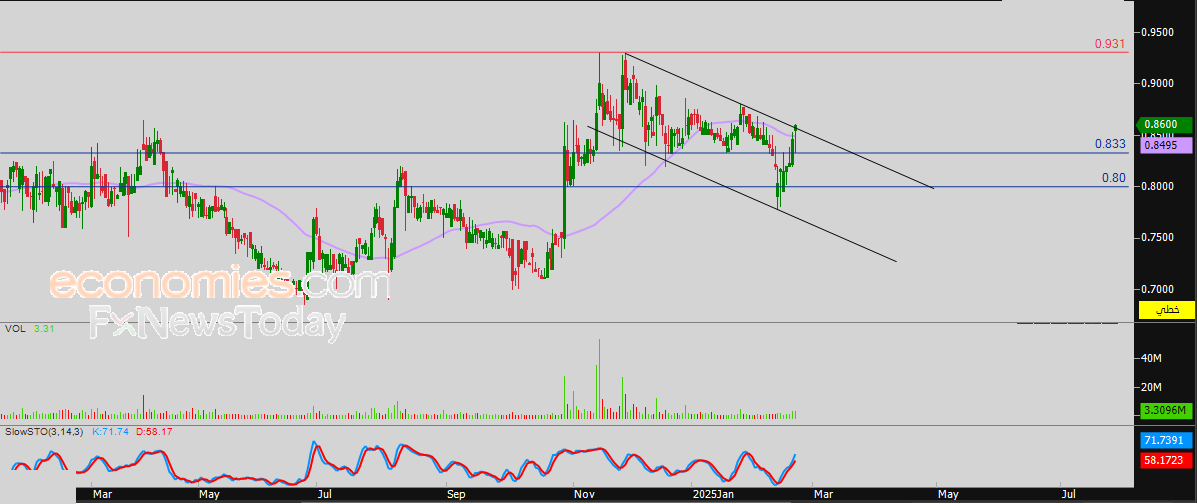Click the 2025Jan marker on time axis
The image size is (1197, 504).
coord(713,494)
